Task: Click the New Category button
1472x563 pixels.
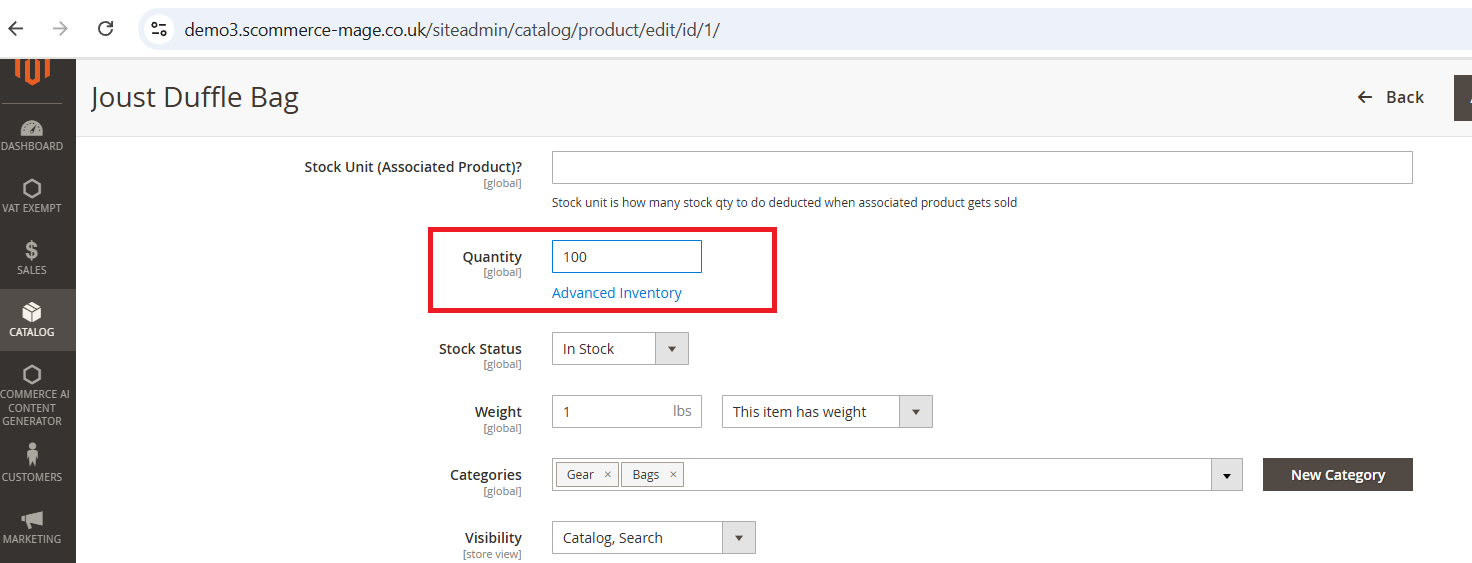Action: (x=1337, y=475)
